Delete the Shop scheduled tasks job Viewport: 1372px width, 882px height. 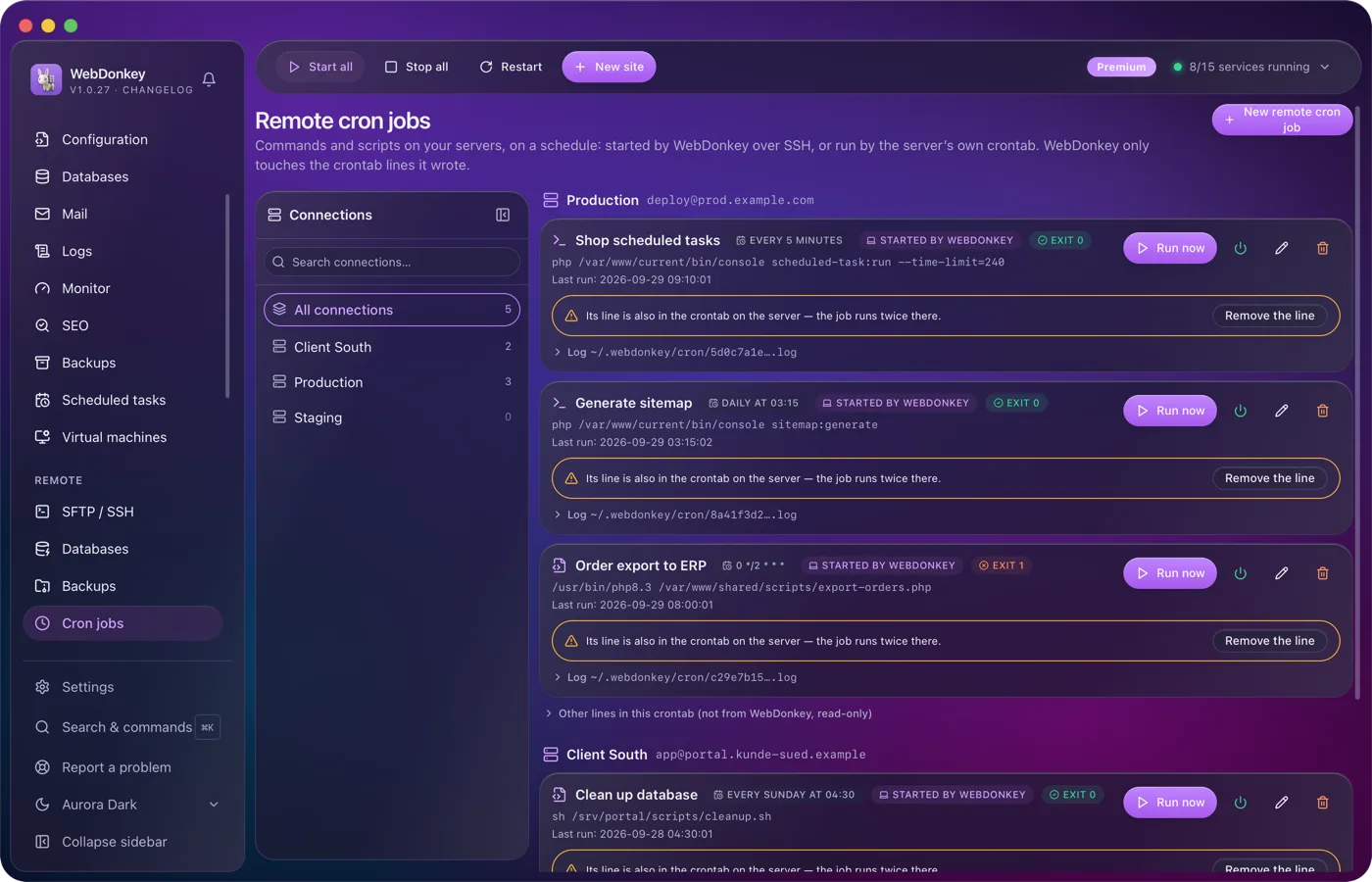[x=1322, y=248]
